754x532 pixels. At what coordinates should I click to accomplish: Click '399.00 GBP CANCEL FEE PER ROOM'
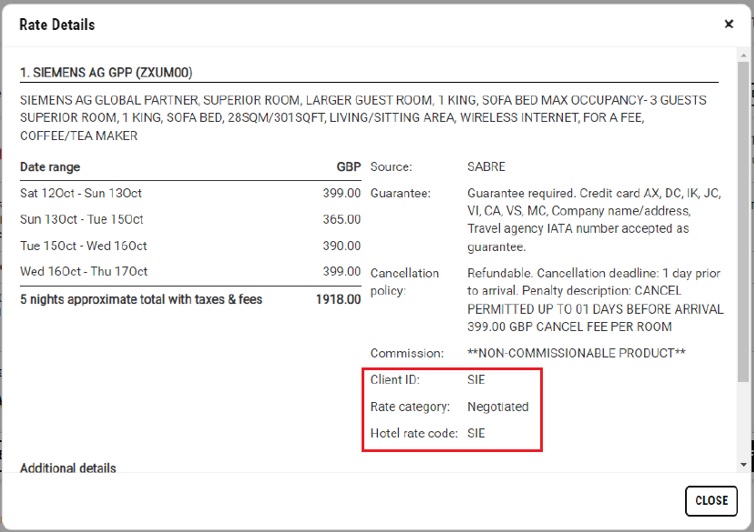[569, 327]
